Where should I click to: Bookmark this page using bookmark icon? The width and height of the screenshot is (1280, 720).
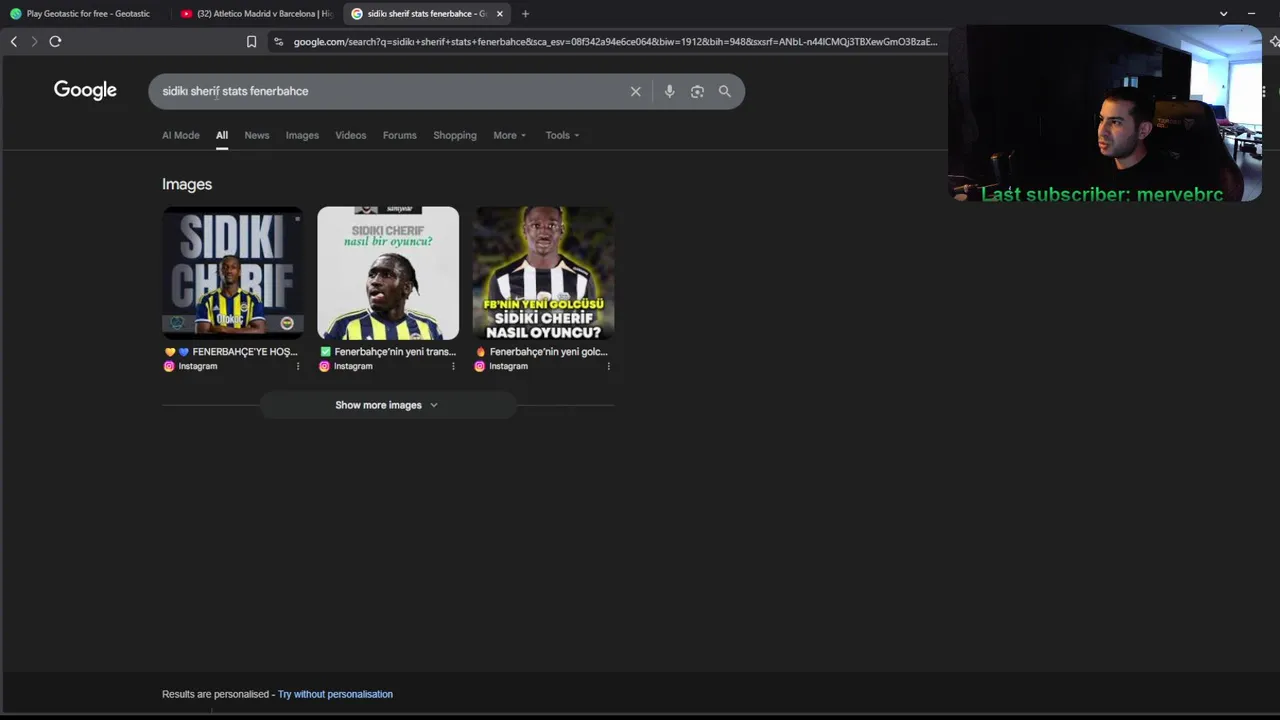(251, 41)
